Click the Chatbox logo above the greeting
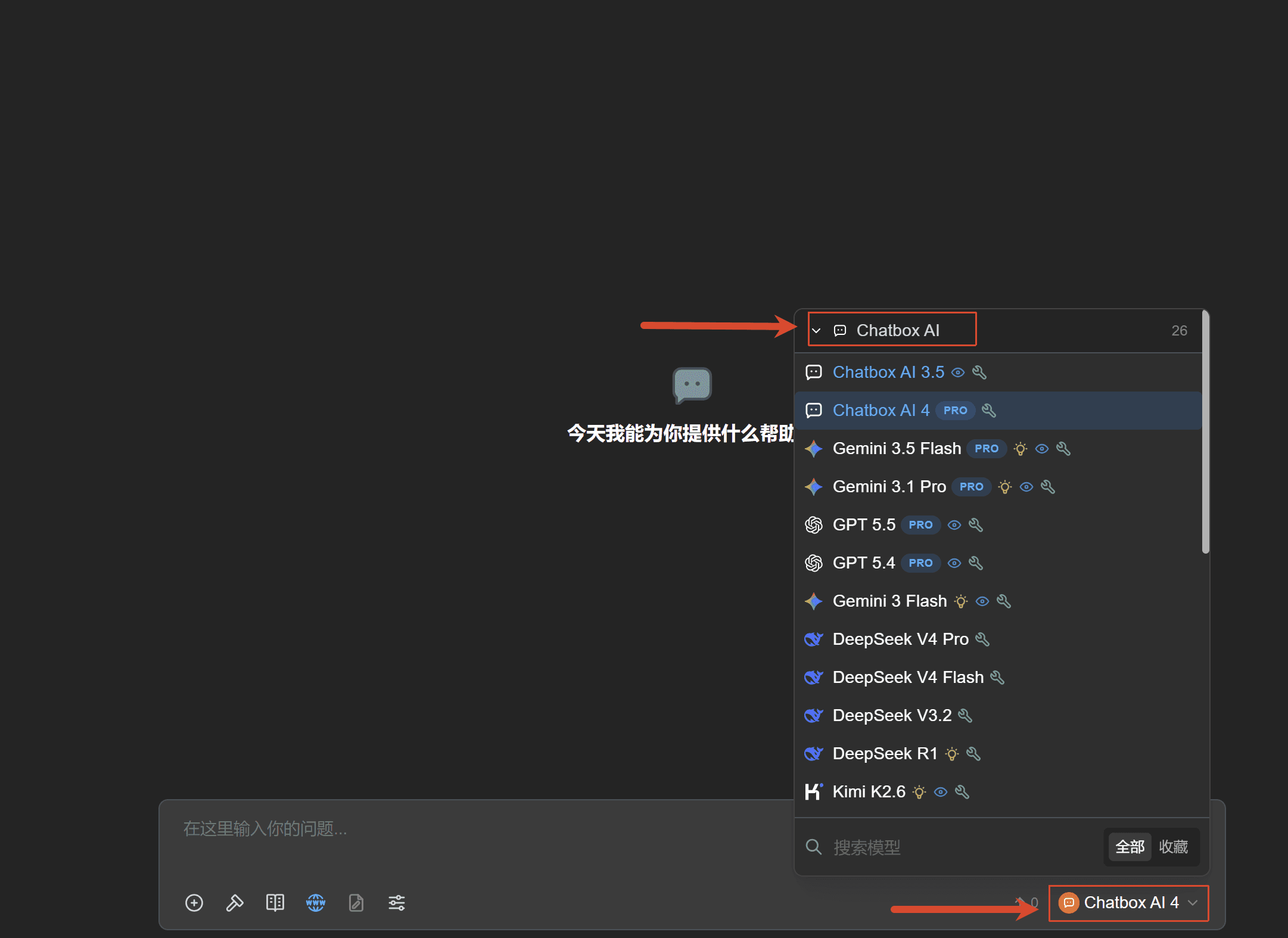 pyautogui.click(x=692, y=385)
